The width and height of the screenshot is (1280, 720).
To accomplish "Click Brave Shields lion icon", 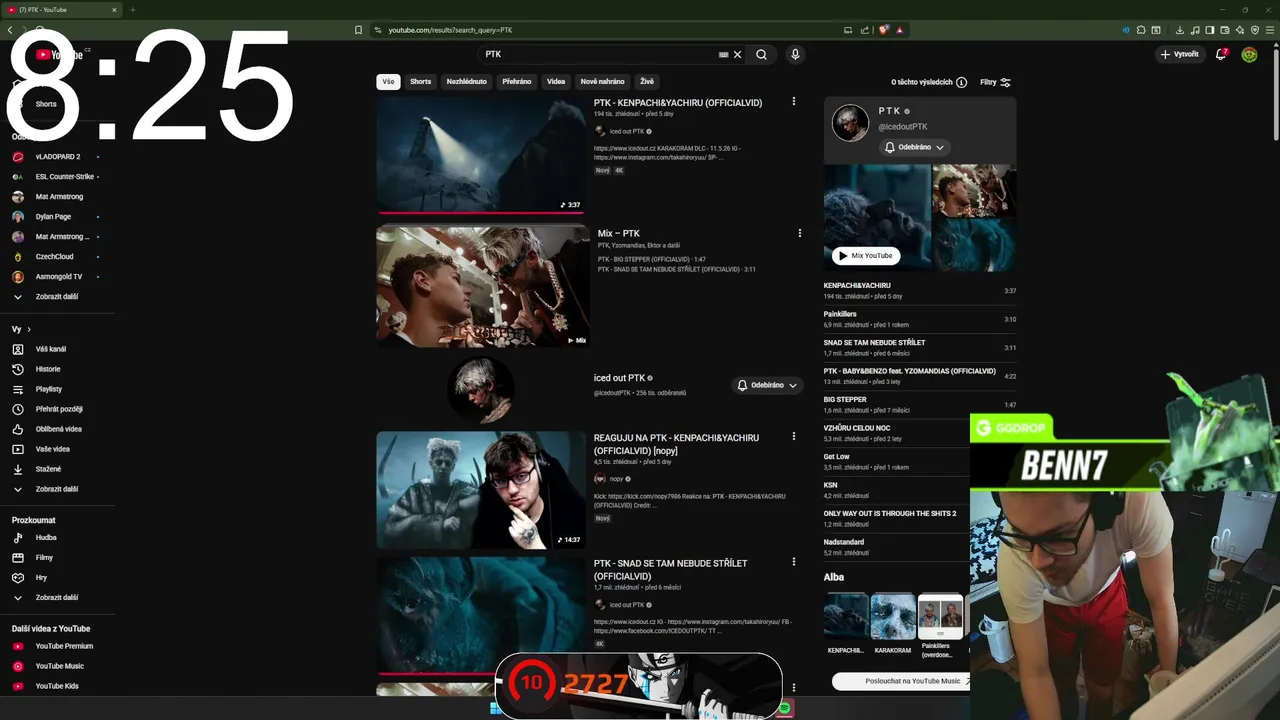I will (884, 30).
